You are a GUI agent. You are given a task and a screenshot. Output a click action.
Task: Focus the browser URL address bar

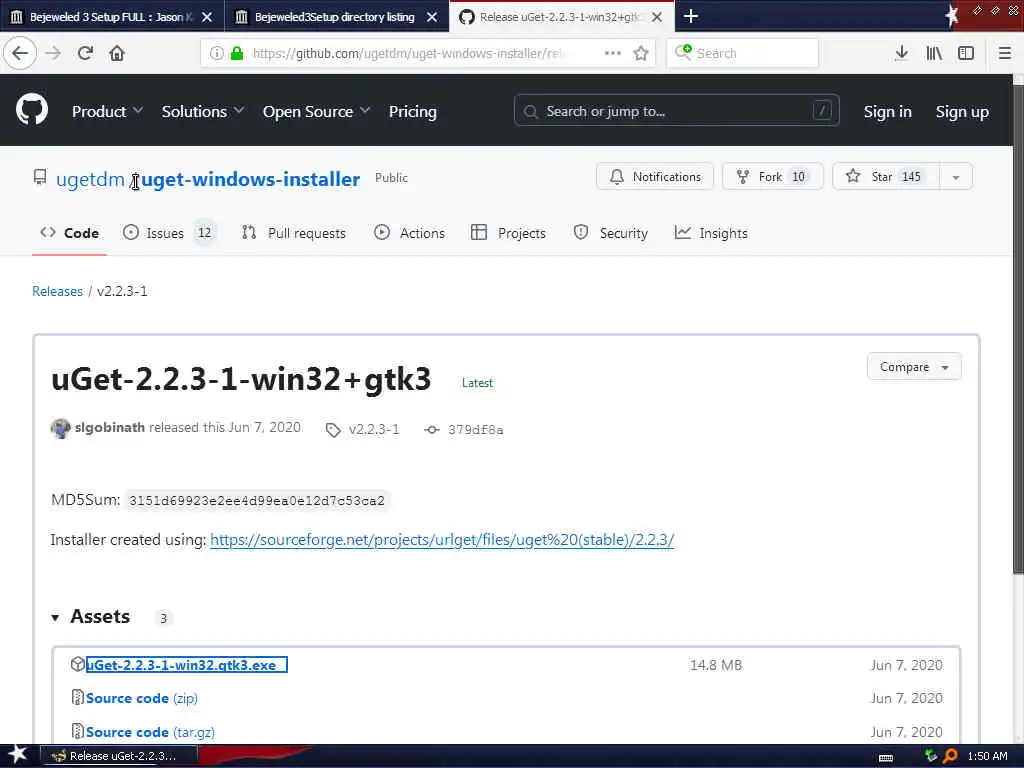click(408, 53)
